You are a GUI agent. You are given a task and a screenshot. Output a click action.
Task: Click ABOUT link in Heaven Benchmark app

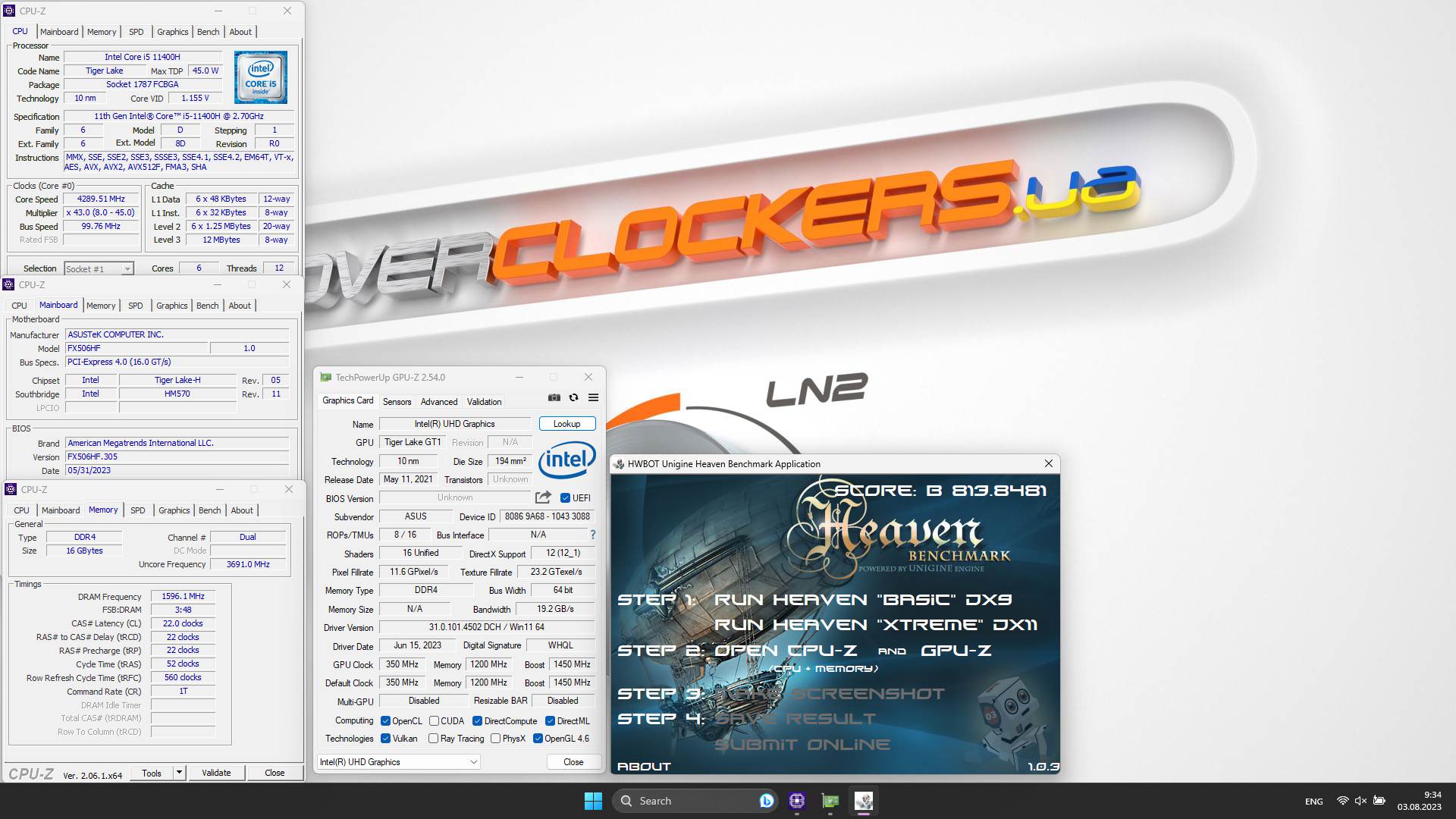coord(644,767)
